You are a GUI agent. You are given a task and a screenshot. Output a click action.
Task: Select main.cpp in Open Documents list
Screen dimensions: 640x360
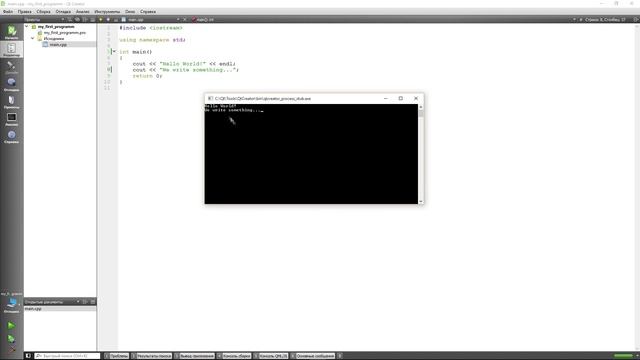coord(60,309)
